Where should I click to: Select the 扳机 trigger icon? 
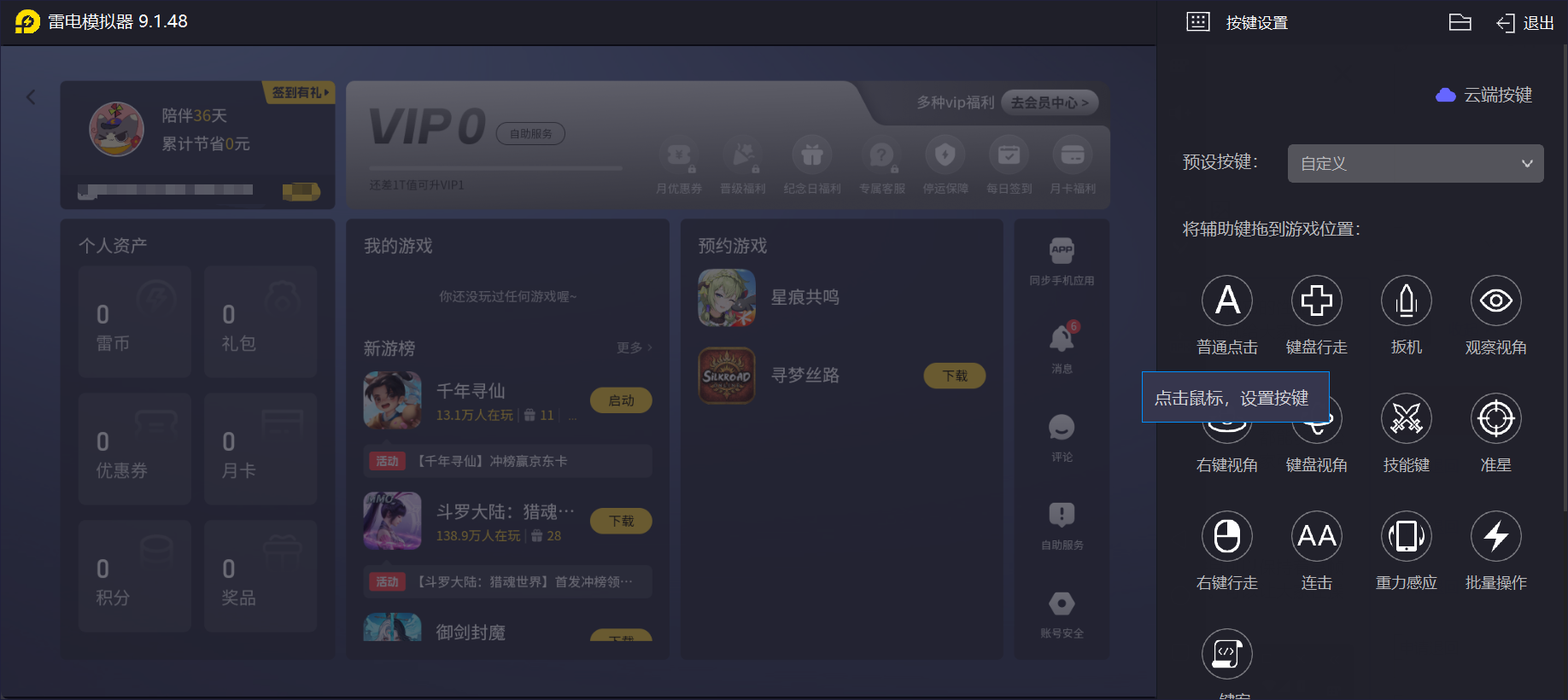pyautogui.click(x=1407, y=300)
